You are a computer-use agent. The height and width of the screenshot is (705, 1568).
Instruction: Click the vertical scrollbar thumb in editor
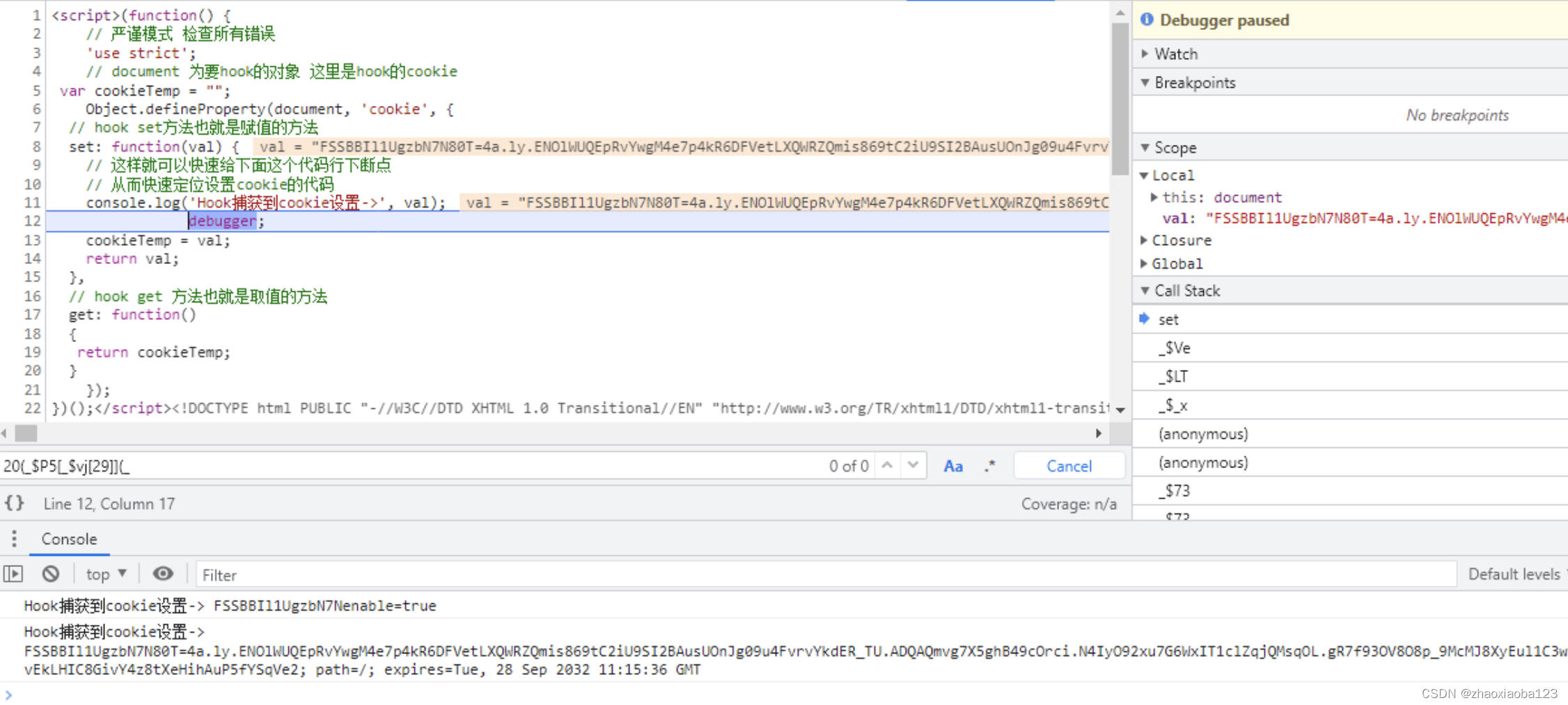[1120, 99]
